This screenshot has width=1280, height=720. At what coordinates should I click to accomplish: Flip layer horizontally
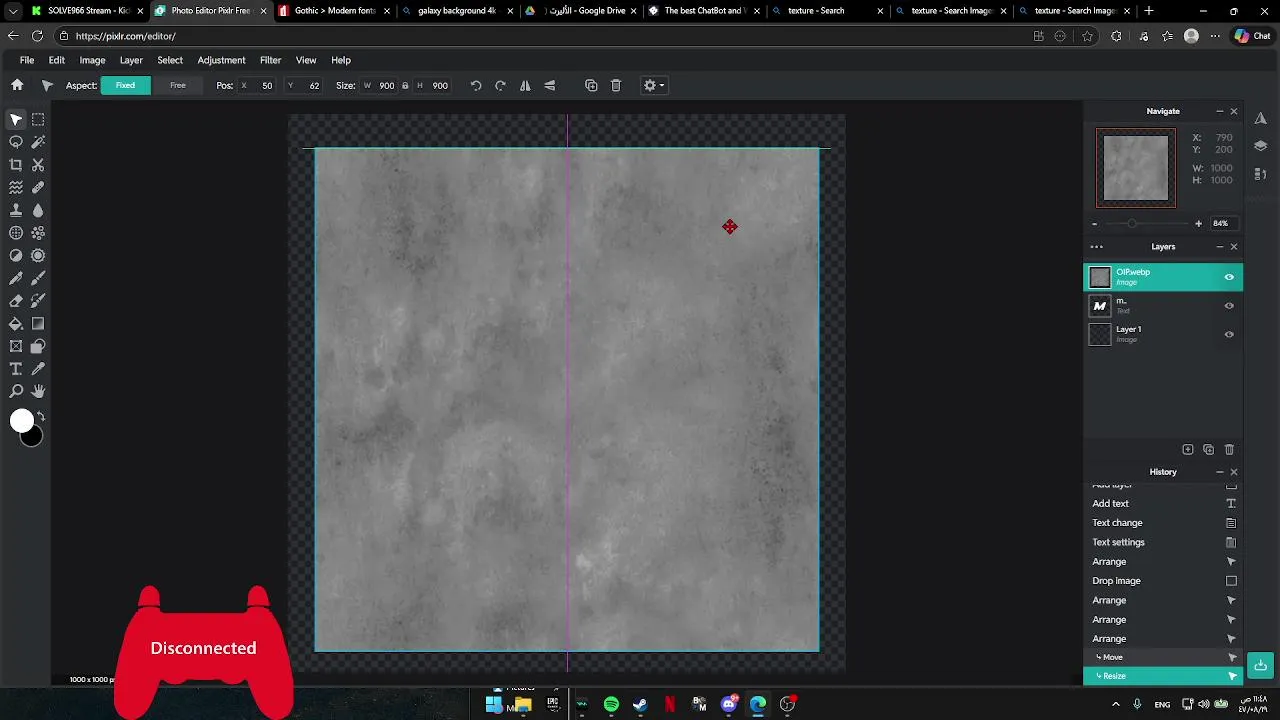[x=525, y=85]
